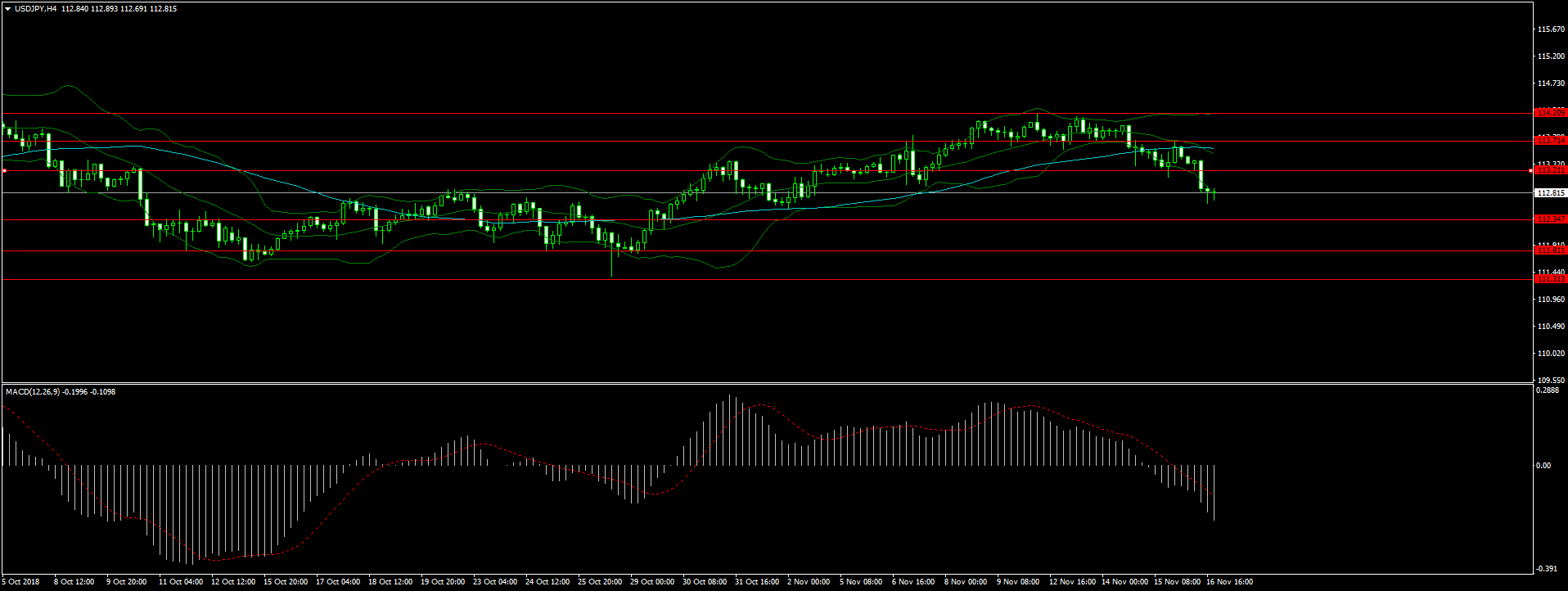Click the 31 Oct 16:00 time label

757,582
